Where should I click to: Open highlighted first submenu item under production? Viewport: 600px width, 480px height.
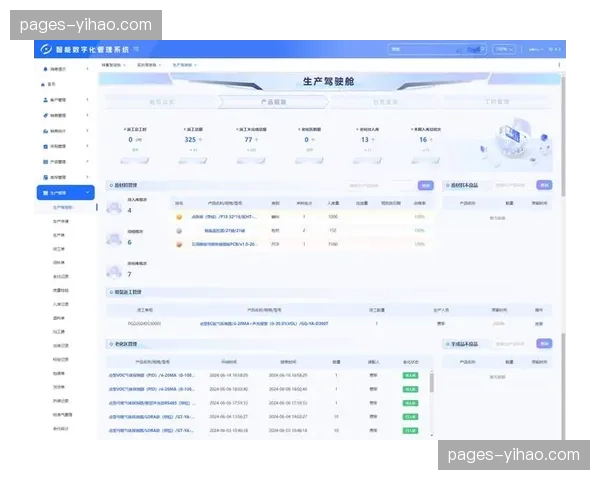coord(62,207)
